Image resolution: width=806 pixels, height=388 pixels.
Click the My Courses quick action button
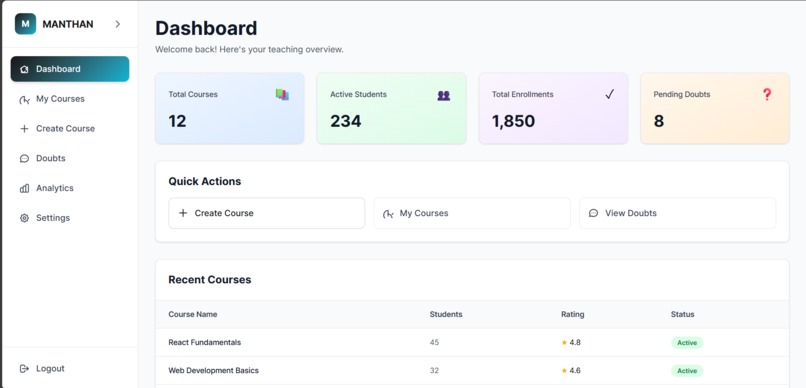coord(472,213)
